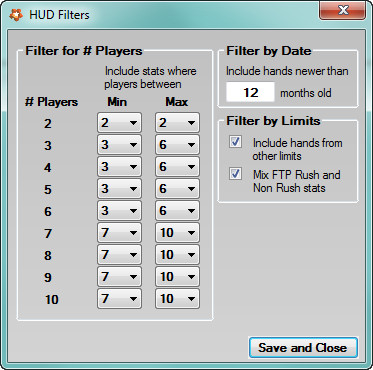Expand Max dropdown for 10 players row
Image resolution: width=373 pixels, height=370 pixels.
tap(177, 299)
